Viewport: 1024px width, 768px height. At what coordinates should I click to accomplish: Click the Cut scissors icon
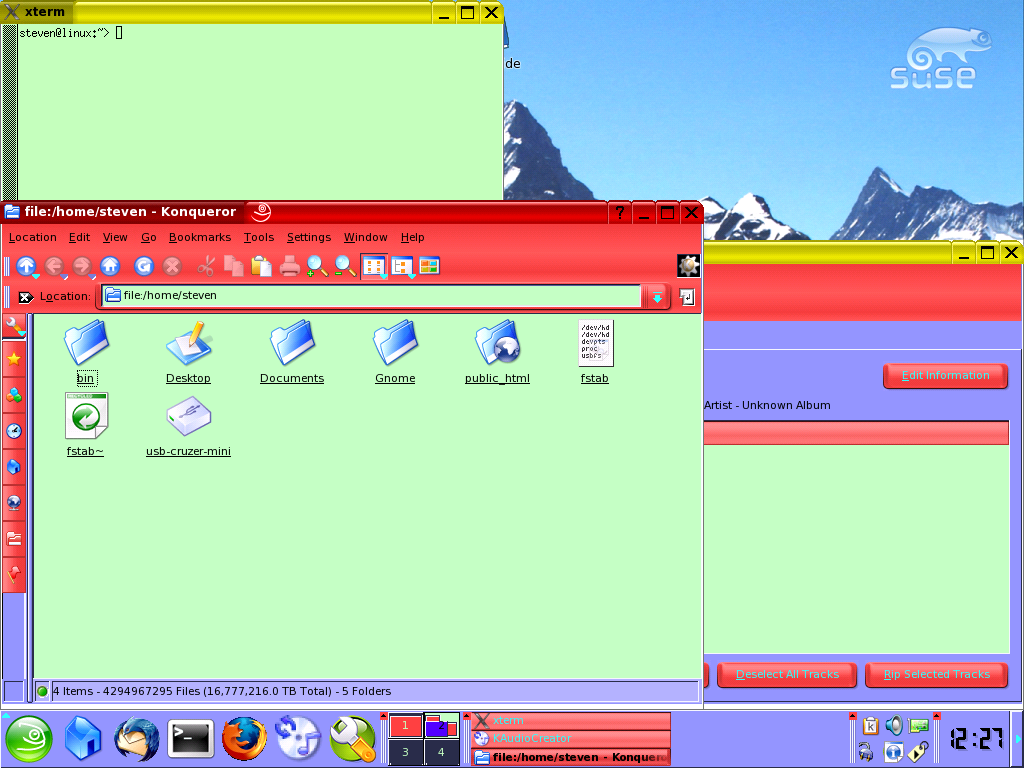click(206, 266)
